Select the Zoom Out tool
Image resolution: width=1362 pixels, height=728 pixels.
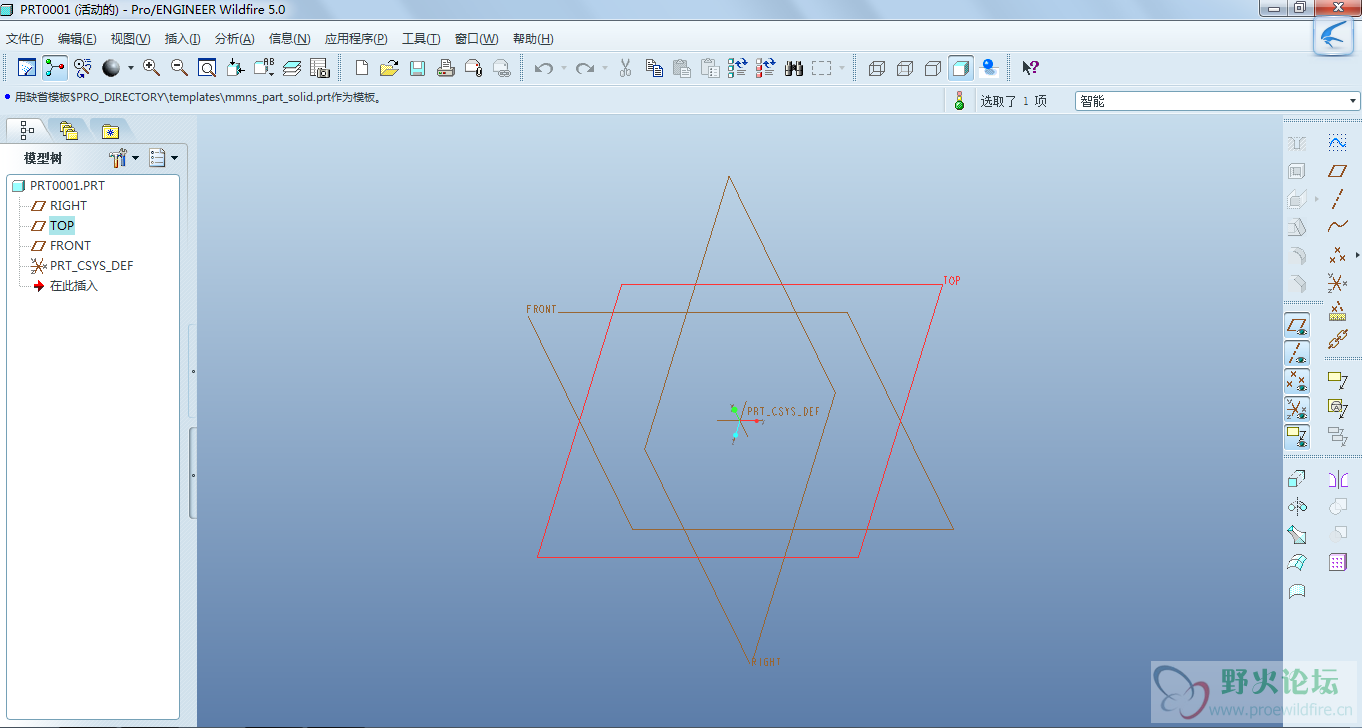180,68
